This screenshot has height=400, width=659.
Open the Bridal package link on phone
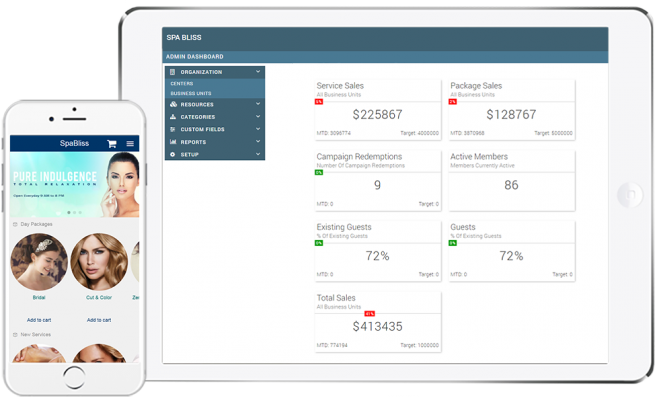[x=39, y=297]
